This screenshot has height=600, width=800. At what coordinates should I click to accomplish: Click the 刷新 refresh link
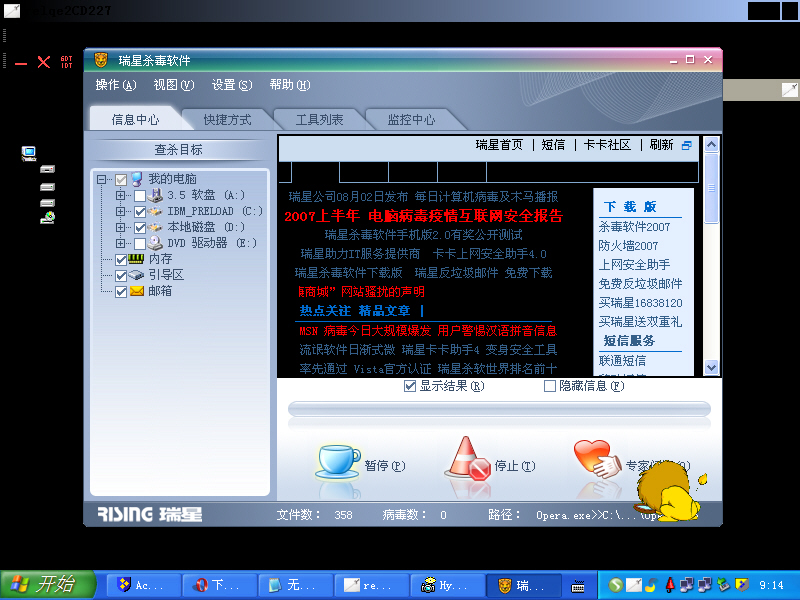coord(661,145)
